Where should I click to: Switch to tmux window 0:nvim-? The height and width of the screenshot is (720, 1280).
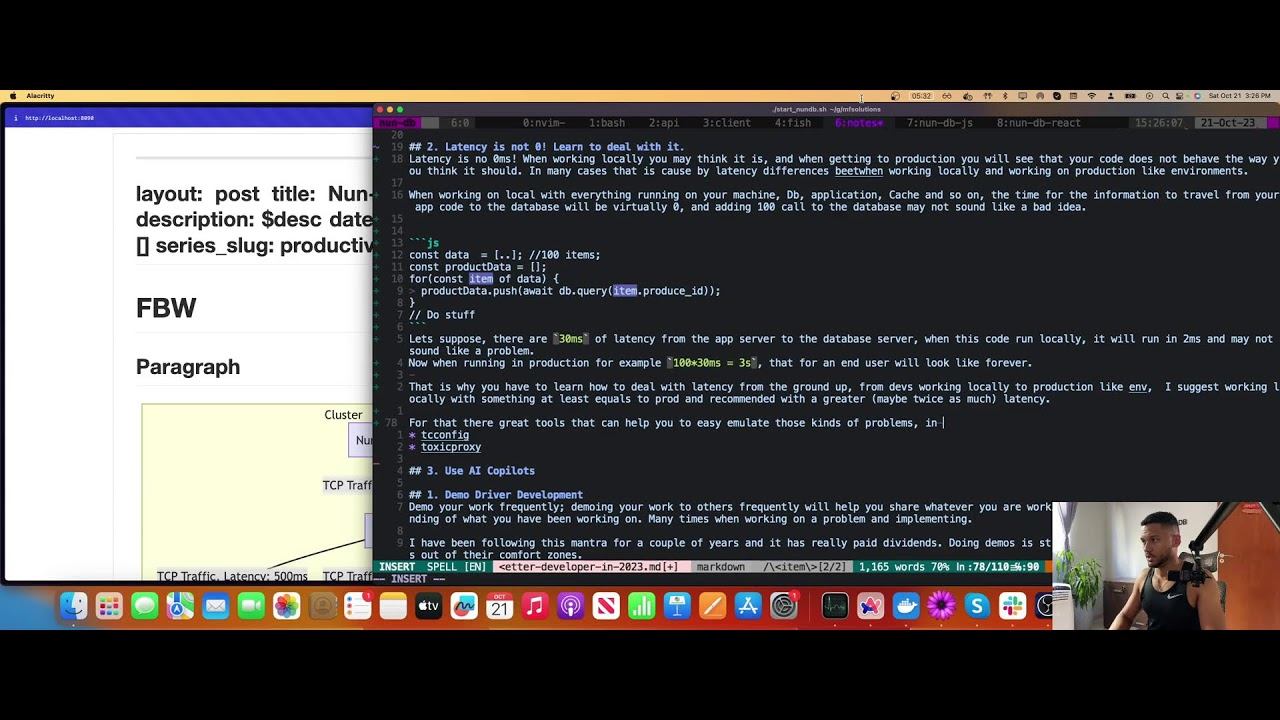pyautogui.click(x=543, y=123)
